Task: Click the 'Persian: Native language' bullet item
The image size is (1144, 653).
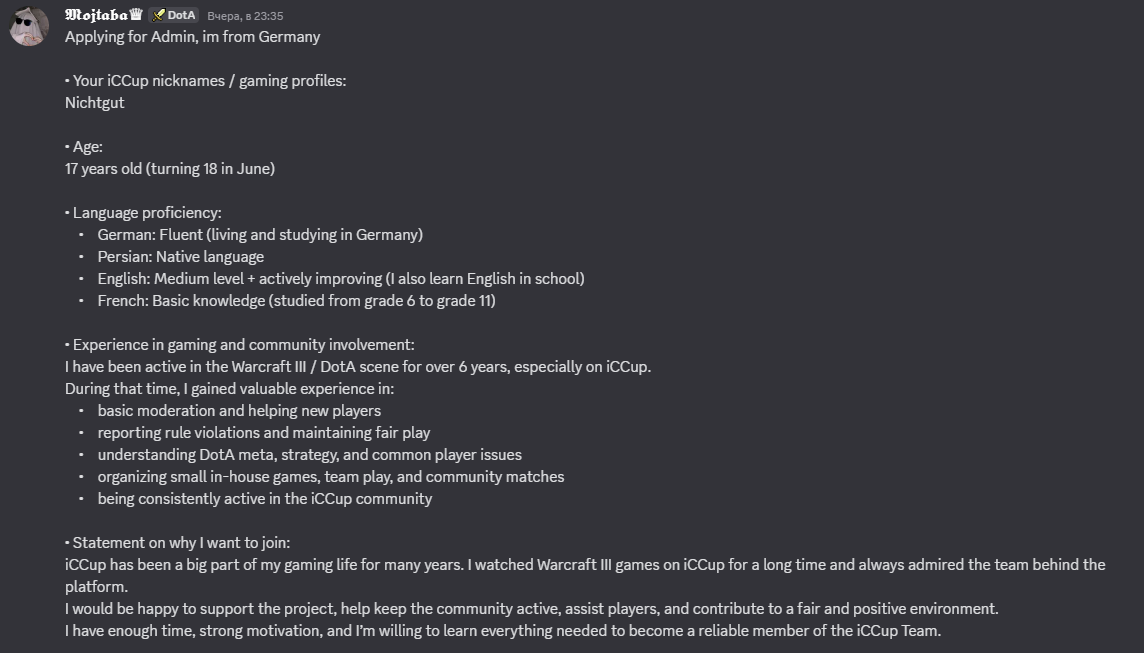Action: [x=180, y=257]
